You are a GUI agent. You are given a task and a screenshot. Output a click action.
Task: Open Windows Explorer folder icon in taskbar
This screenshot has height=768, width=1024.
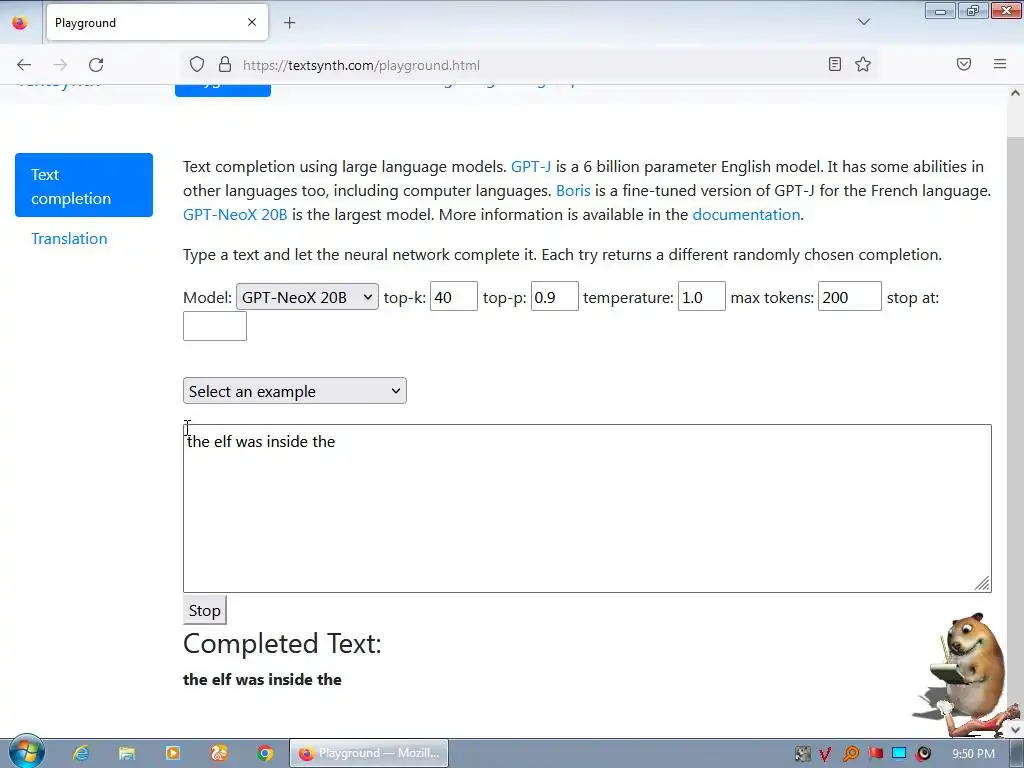coord(127,753)
